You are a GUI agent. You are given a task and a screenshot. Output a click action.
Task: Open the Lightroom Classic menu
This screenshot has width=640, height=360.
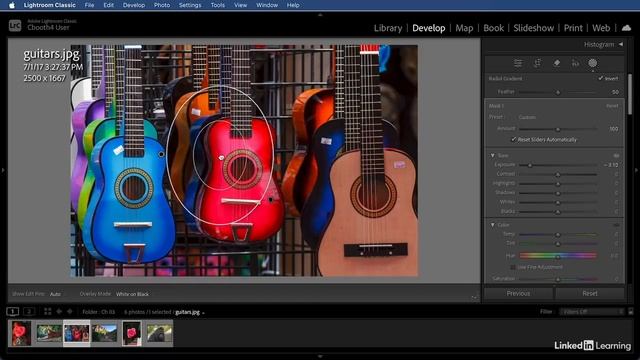click(49, 5)
